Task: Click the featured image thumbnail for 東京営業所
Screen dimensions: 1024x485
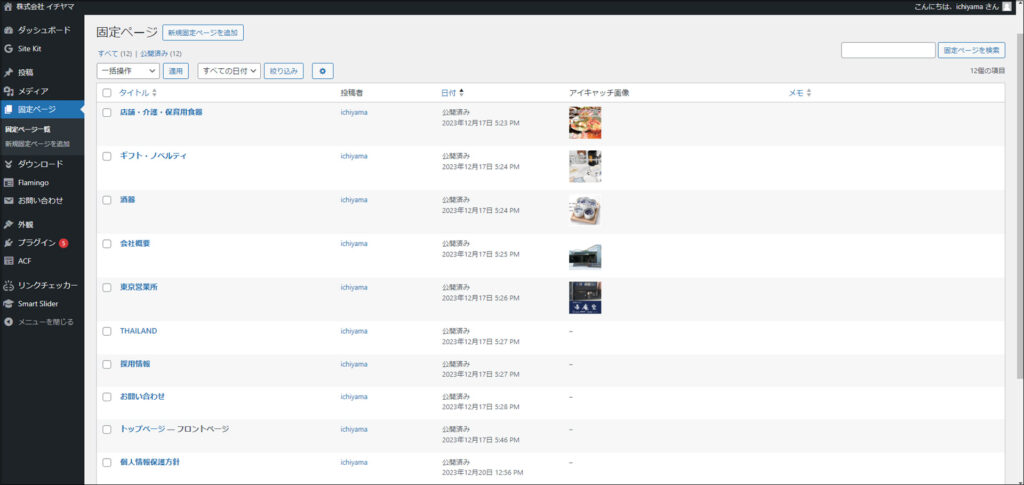Action: coord(585,297)
